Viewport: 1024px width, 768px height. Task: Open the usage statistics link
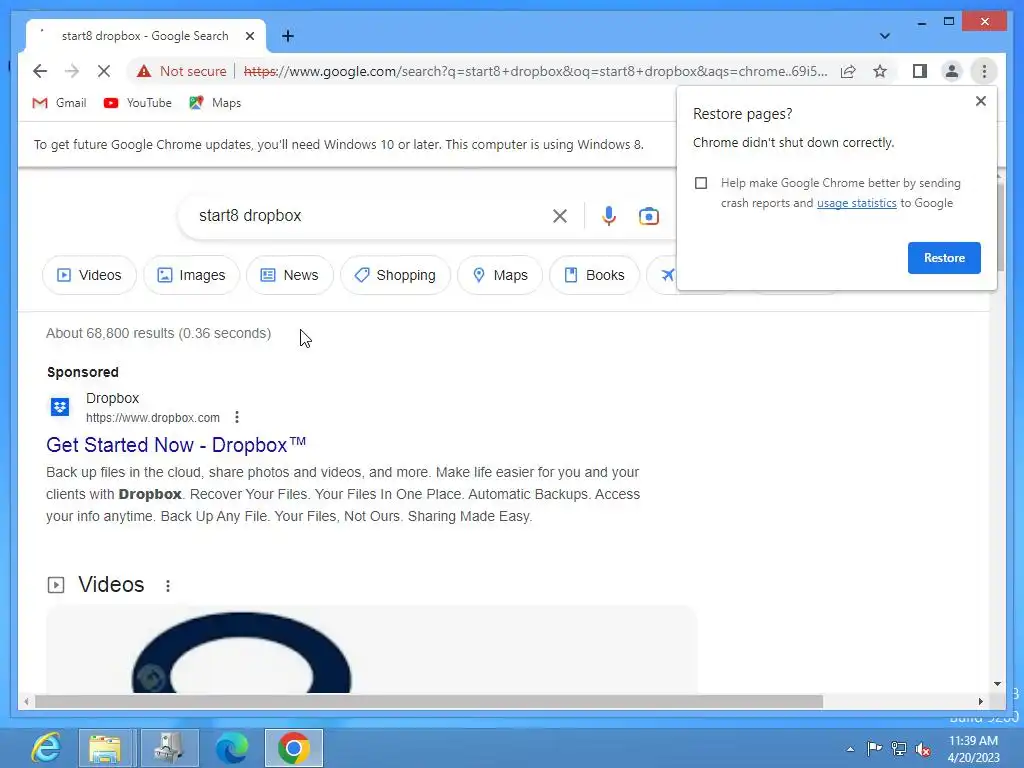point(856,203)
